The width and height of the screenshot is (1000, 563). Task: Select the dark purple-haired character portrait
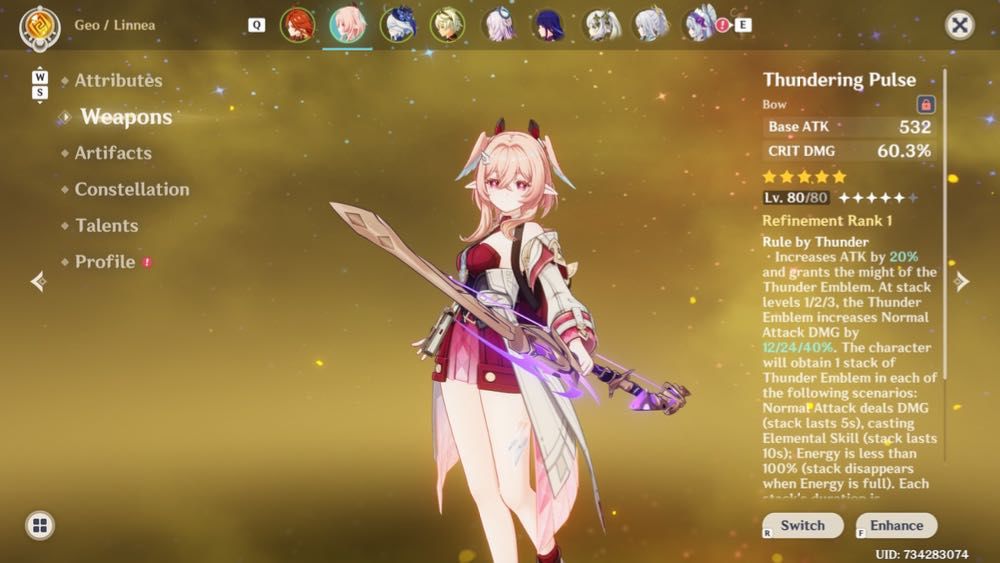click(x=548, y=25)
